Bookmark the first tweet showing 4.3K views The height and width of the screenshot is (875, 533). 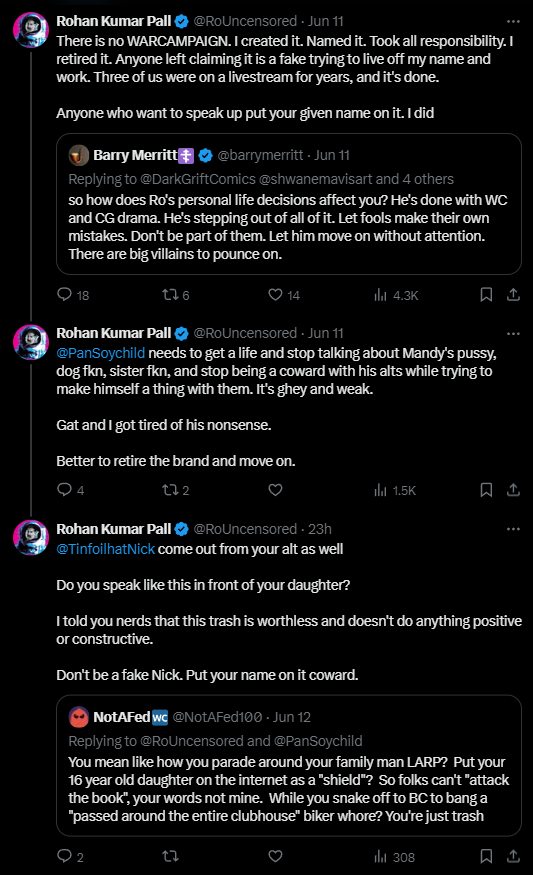pyautogui.click(x=486, y=295)
